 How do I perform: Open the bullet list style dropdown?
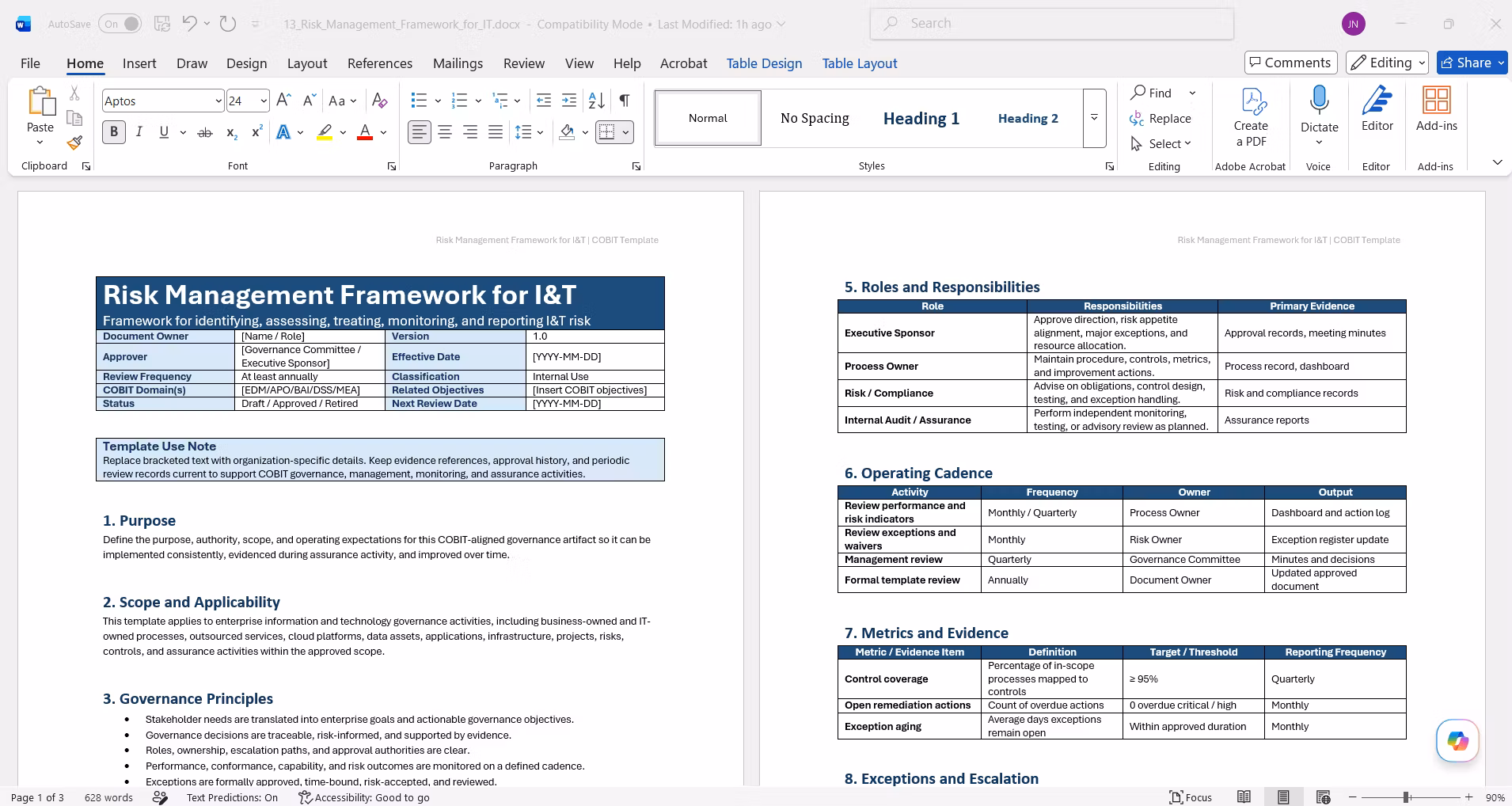[x=438, y=101]
